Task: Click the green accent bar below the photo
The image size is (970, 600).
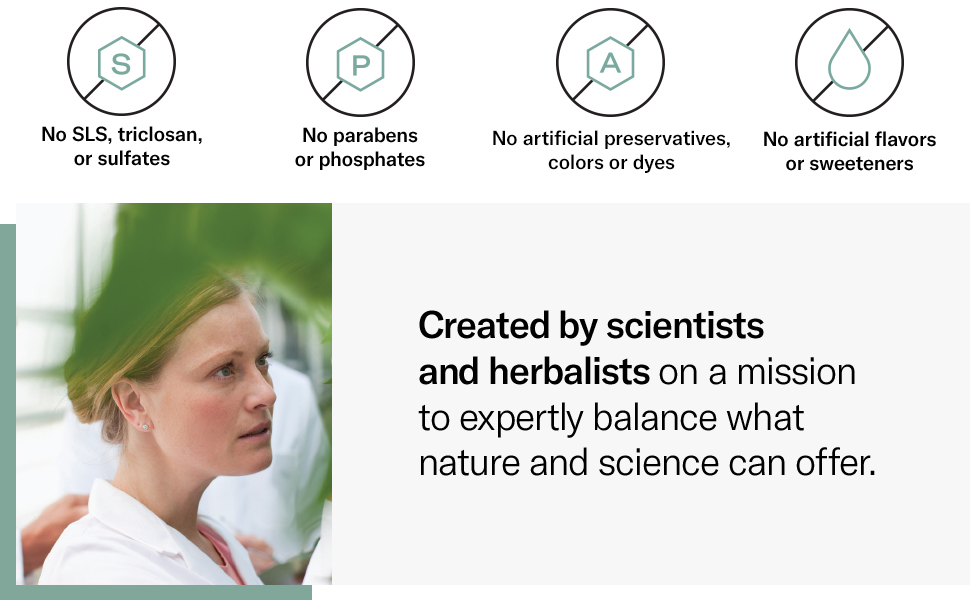Action: (x=160, y=592)
